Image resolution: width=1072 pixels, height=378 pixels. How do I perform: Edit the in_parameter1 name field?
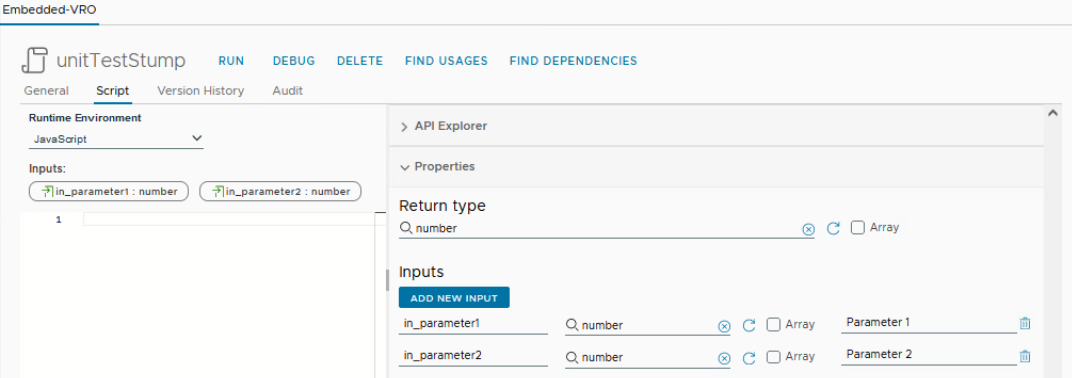coord(473,325)
